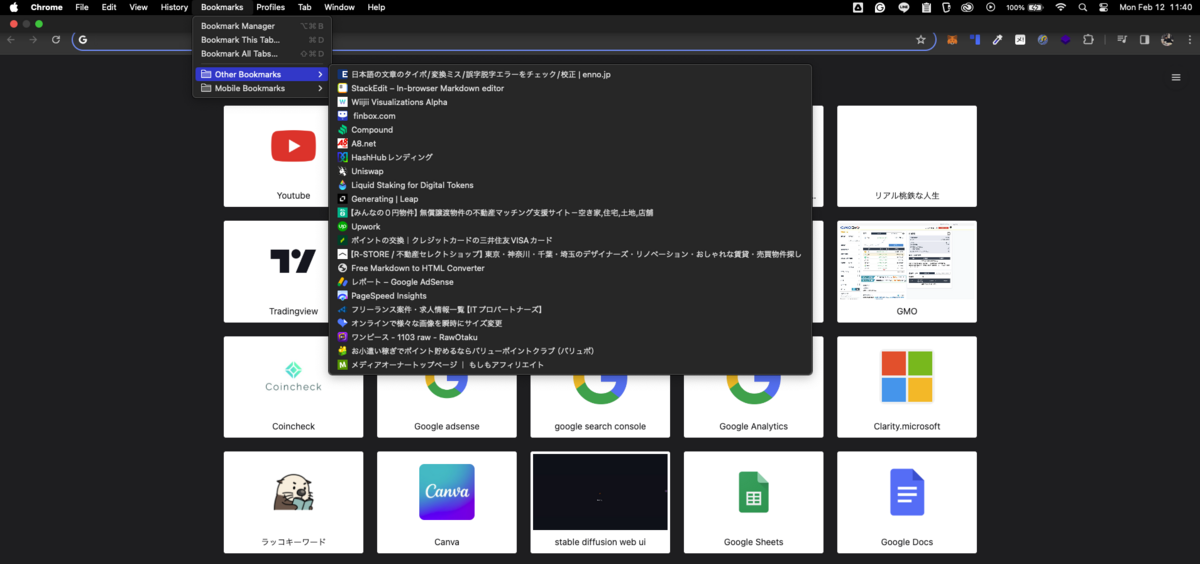Click the purple cube extension icon

[x=1065, y=40]
